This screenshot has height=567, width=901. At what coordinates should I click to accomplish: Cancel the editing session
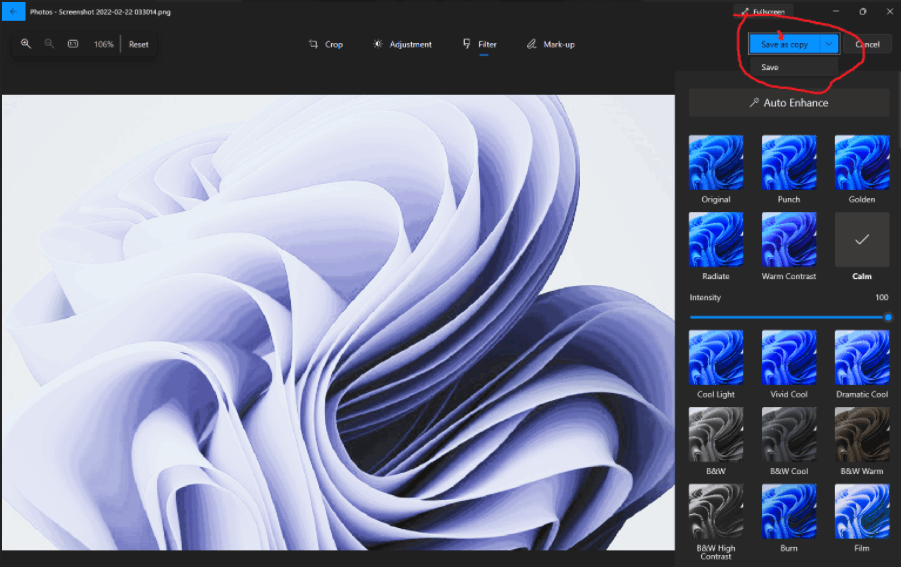point(867,44)
